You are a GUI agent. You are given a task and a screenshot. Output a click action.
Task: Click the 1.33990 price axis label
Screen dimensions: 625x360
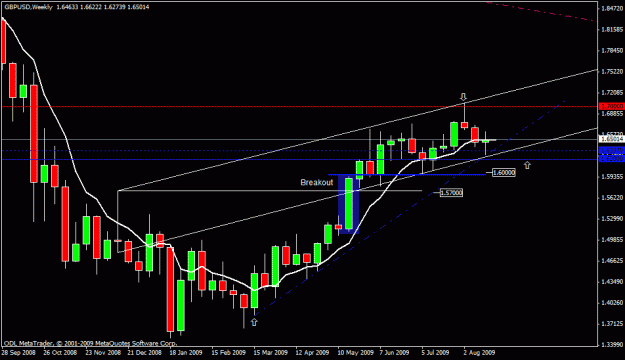point(613,345)
